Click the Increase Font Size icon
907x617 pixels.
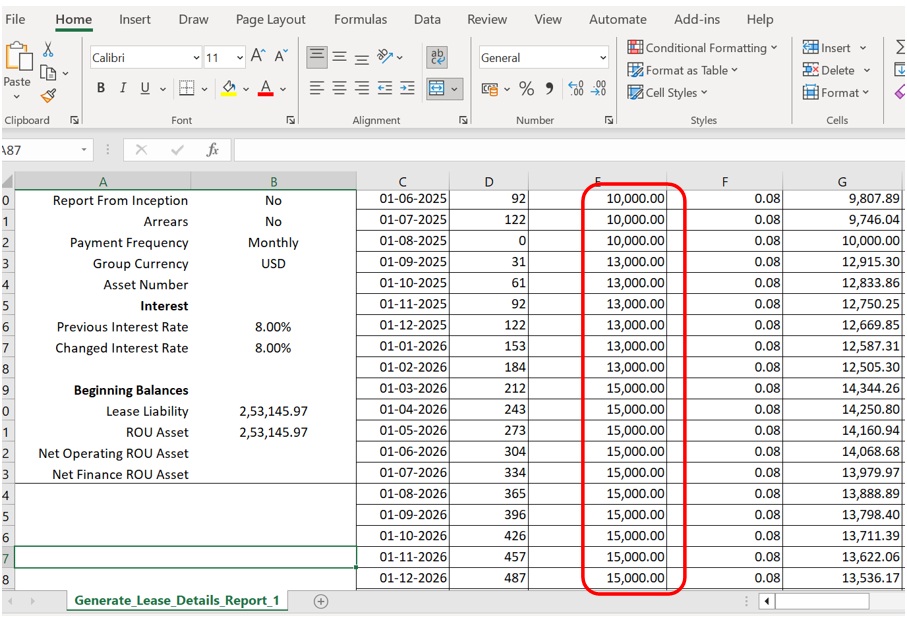(258, 57)
